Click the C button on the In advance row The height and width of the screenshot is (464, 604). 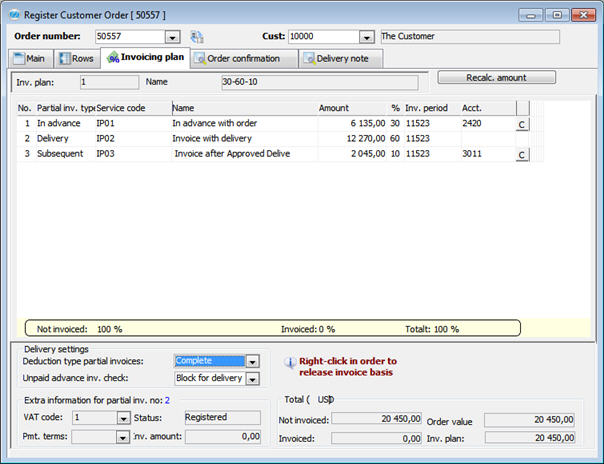521,124
